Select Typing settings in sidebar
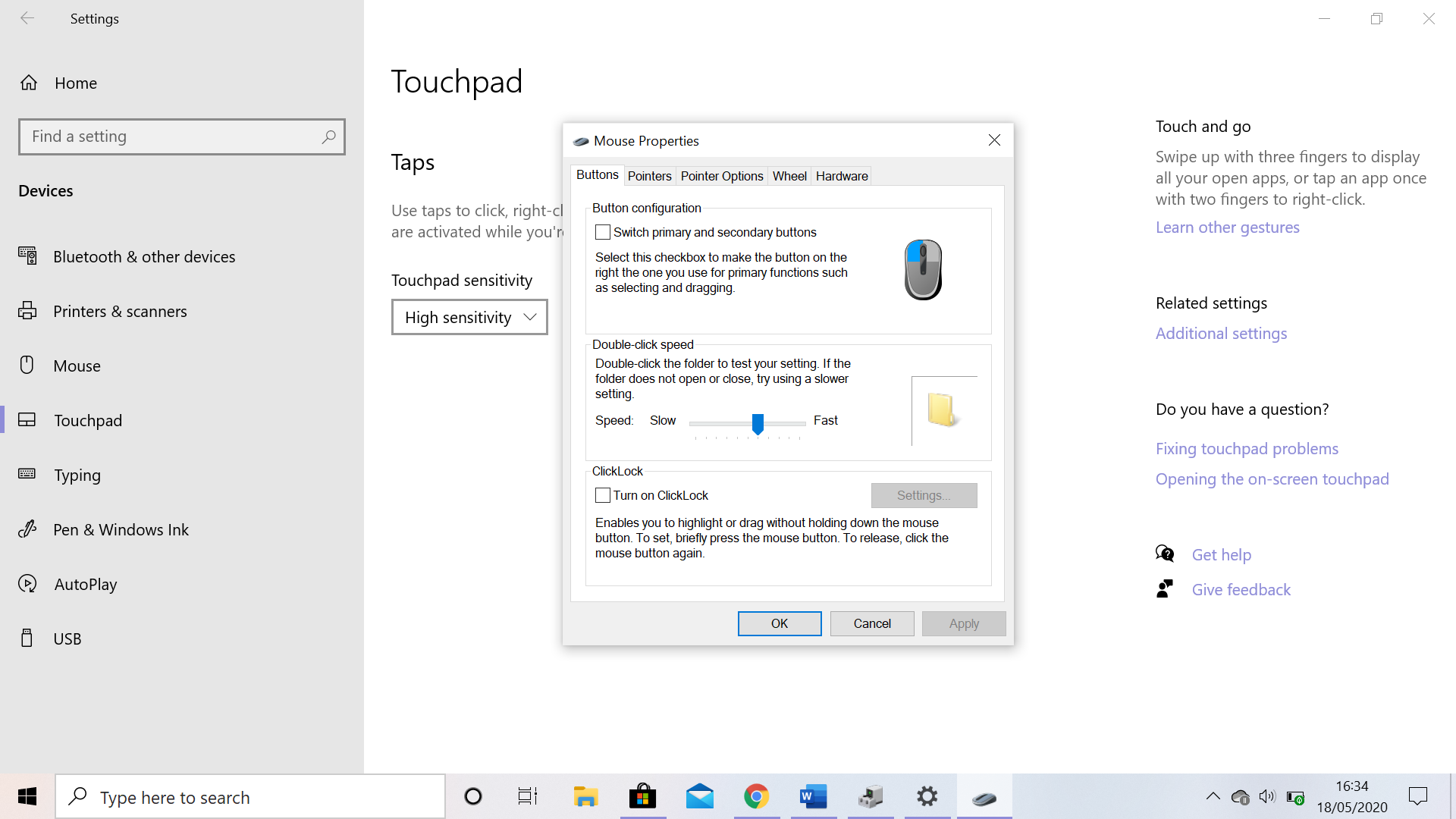This screenshot has height=819, width=1456. pyautogui.click(x=79, y=475)
